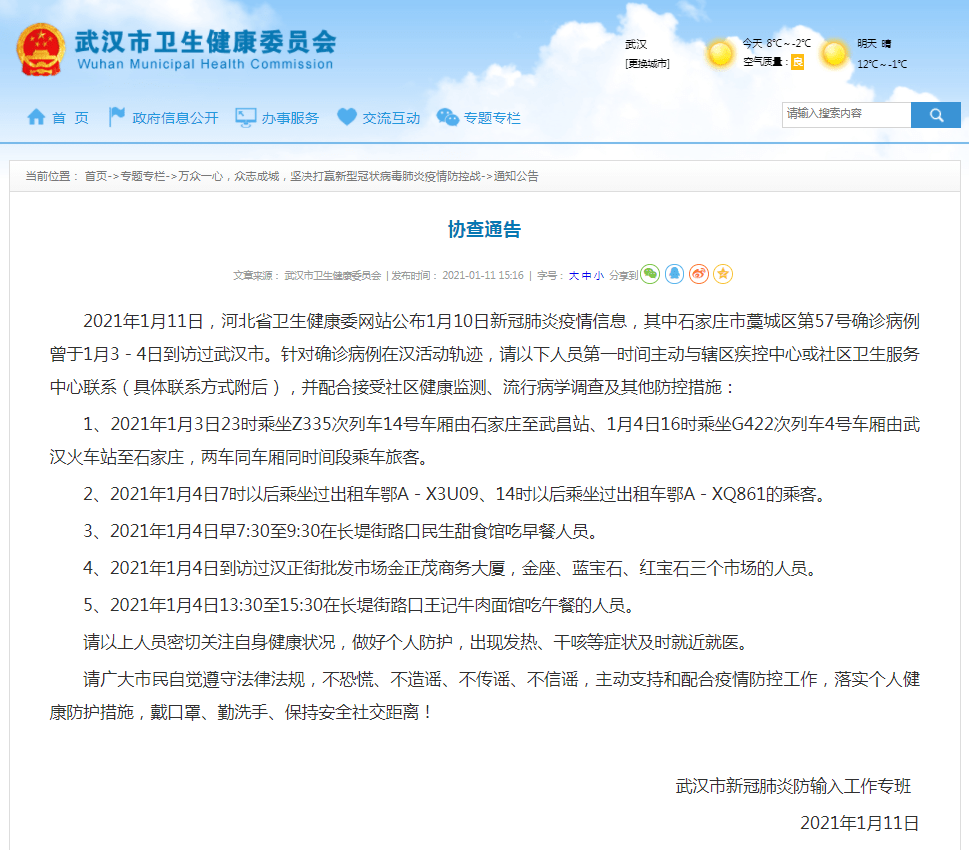Open the 更换城市 city switcher
This screenshot has height=850, width=969.
pyautogui.click(x=647, y=64)
